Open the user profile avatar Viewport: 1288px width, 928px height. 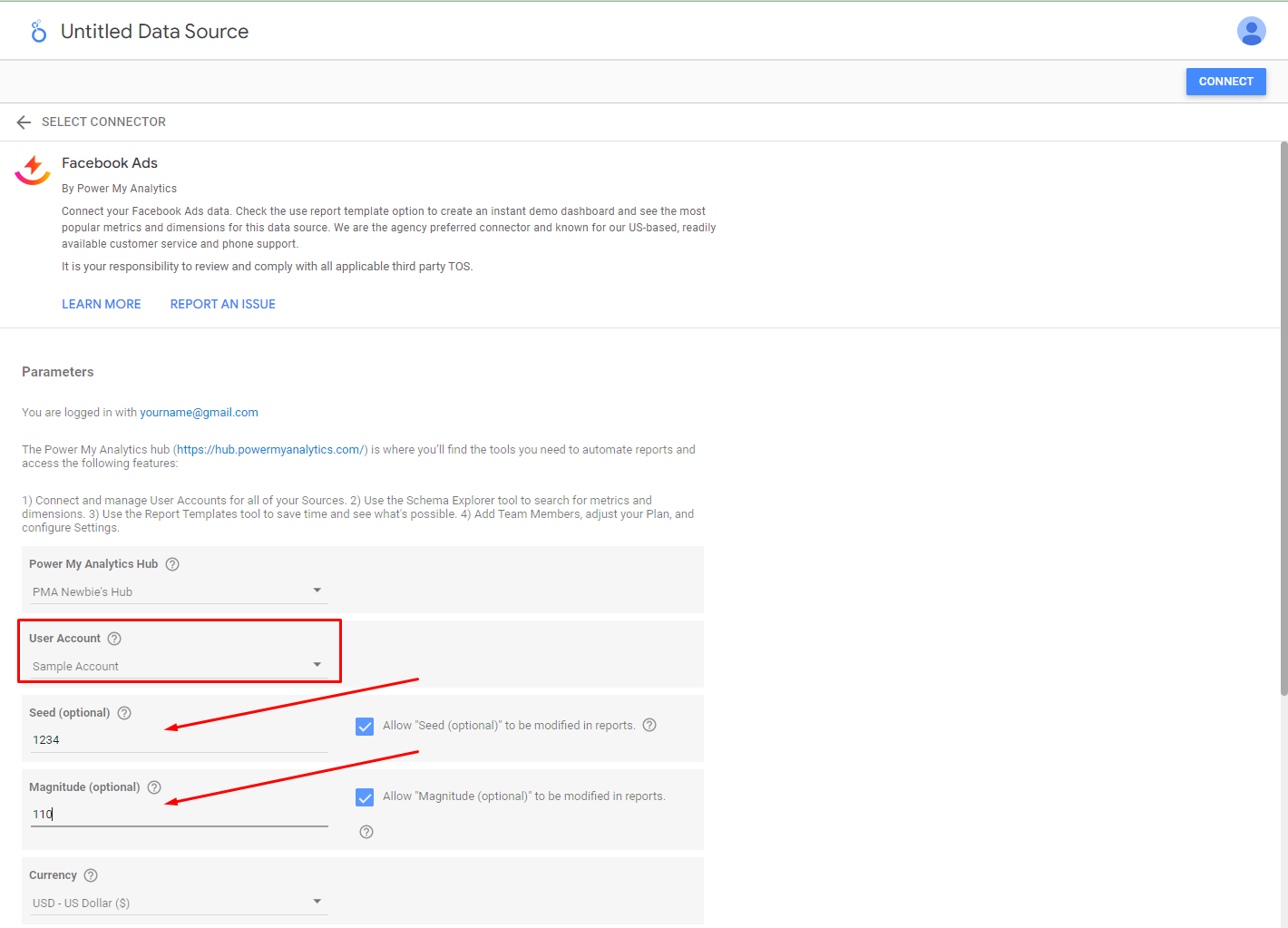pyautogui.click(x=1251, y=31)
